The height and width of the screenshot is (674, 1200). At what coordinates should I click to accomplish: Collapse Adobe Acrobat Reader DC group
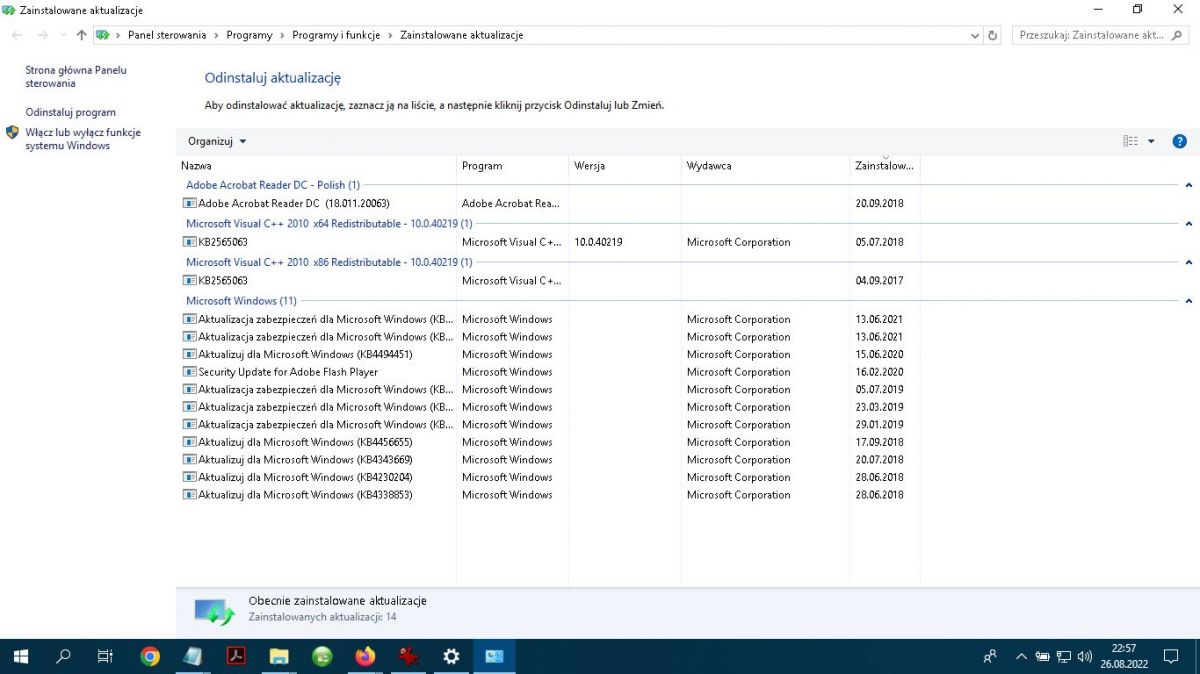(1188, 185)
